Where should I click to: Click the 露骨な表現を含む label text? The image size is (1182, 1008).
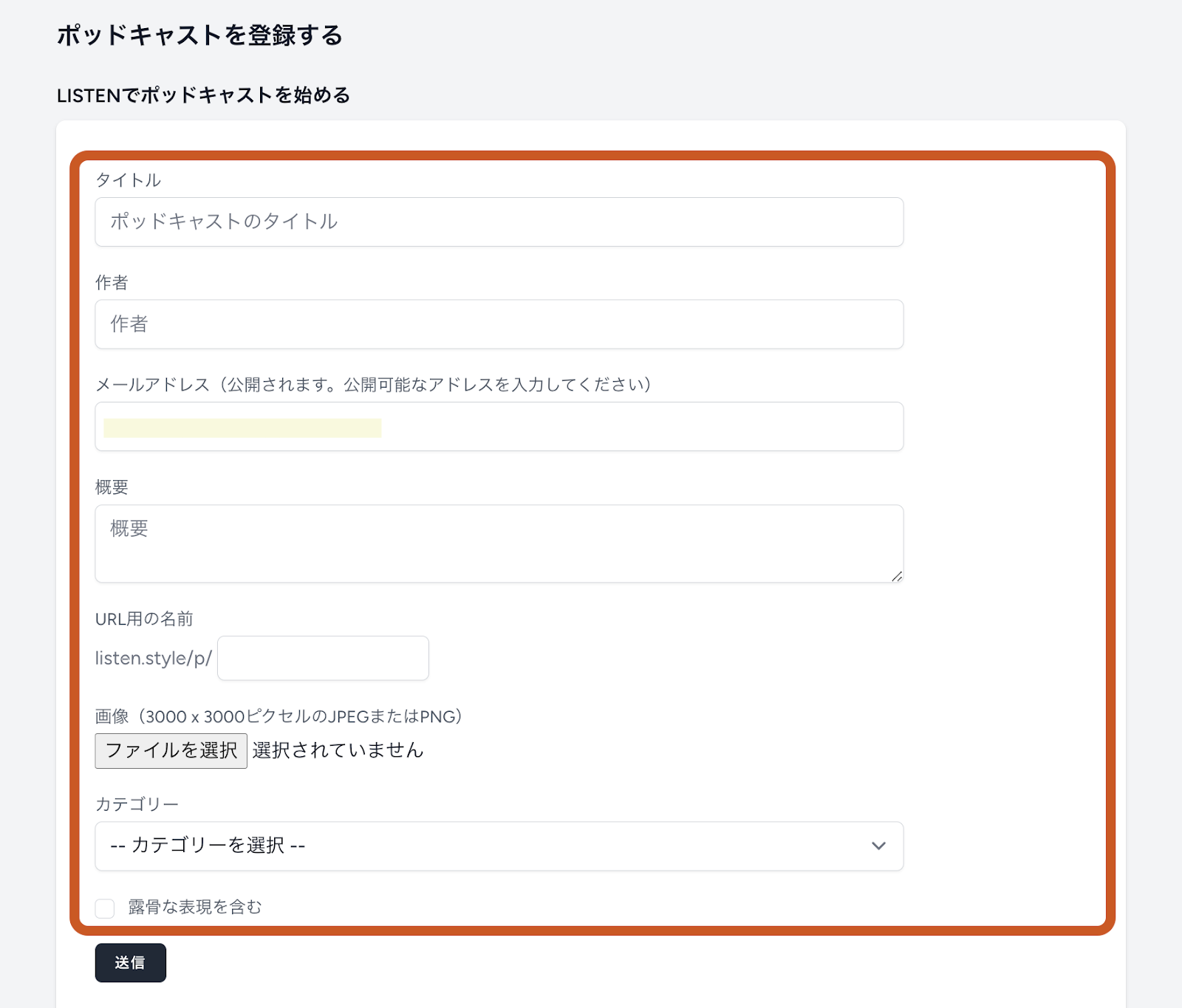point(195,907)
